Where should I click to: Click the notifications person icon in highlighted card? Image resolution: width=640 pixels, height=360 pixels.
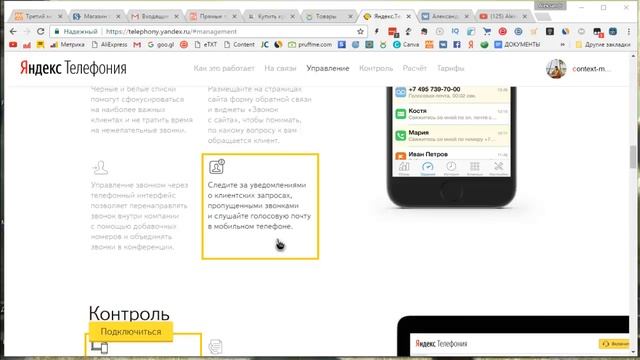[217, 167]
